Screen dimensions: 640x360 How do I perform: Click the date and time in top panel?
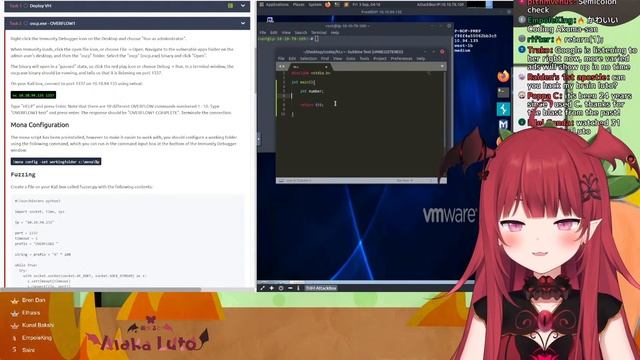pyautogui.click(x=366, y=4)
